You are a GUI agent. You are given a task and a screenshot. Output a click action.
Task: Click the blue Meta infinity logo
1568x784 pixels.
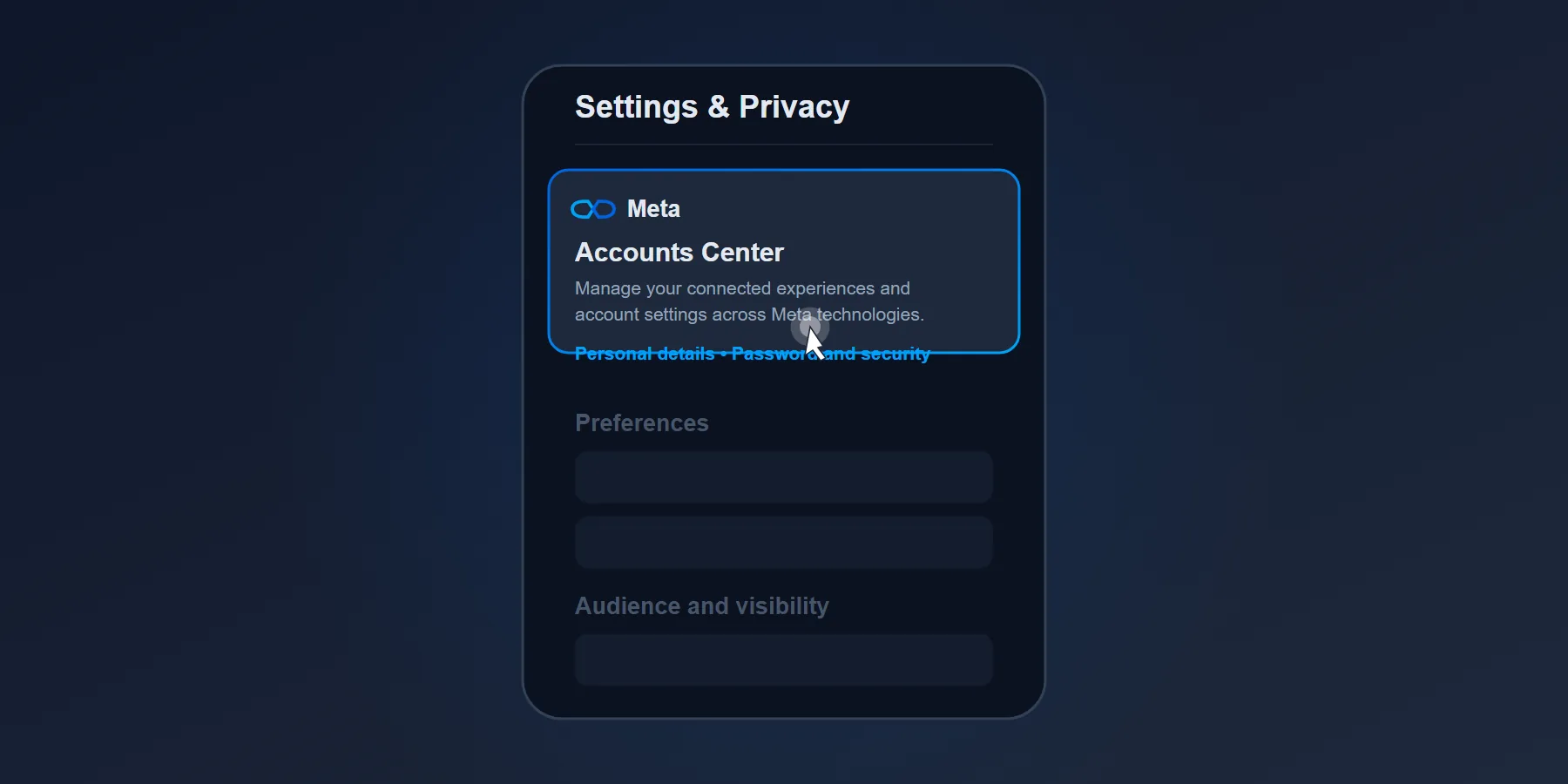[595, 209]
